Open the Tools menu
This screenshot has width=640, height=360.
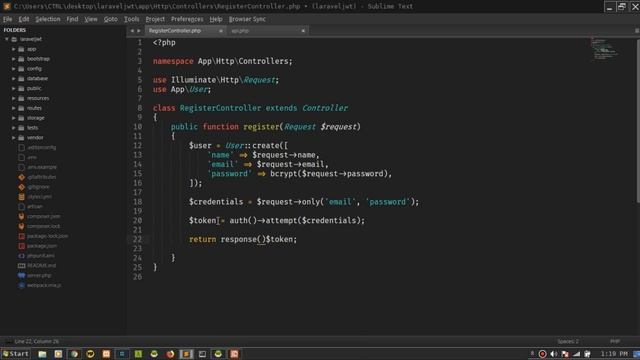[x=131, y=19]
